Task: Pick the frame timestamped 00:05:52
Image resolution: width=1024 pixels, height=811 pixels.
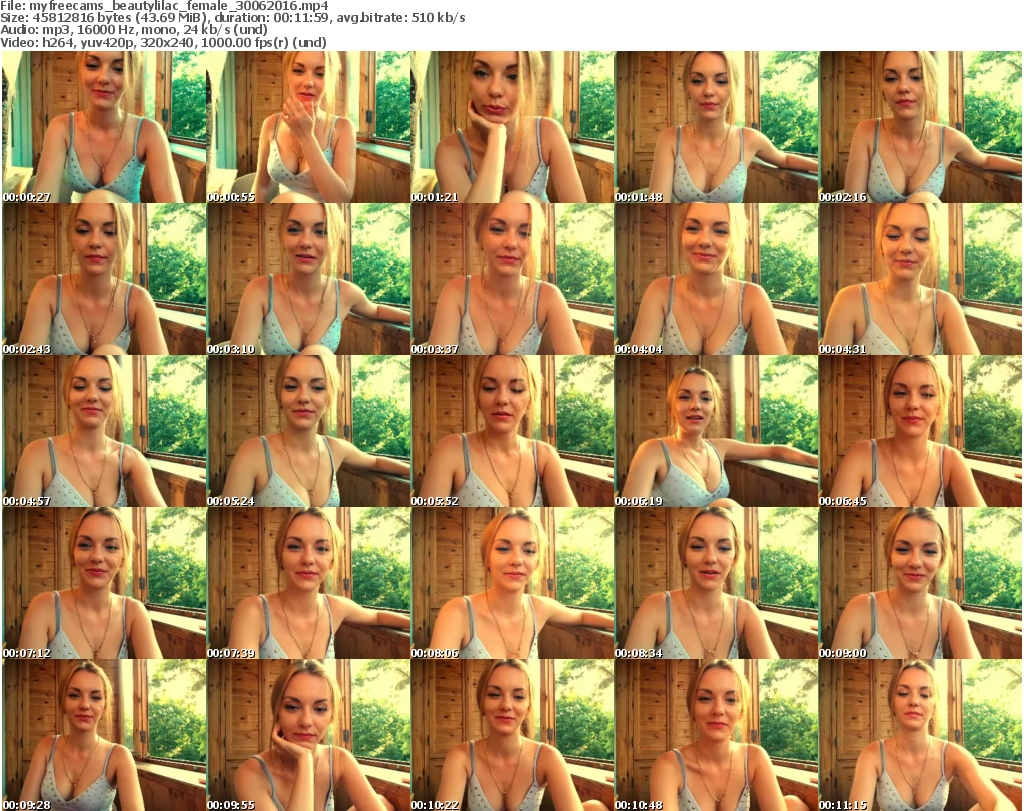Action: coord(512,431)
